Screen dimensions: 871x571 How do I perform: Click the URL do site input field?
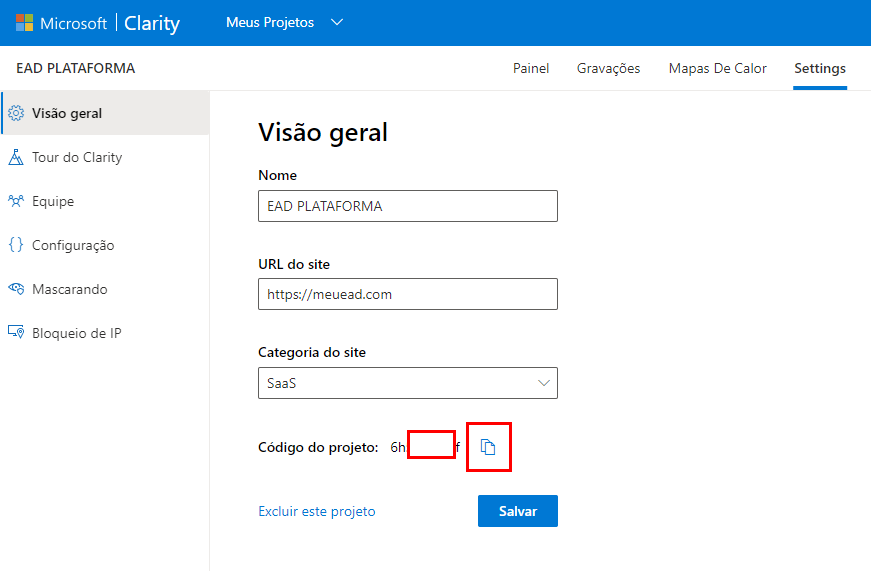[408, 294]
